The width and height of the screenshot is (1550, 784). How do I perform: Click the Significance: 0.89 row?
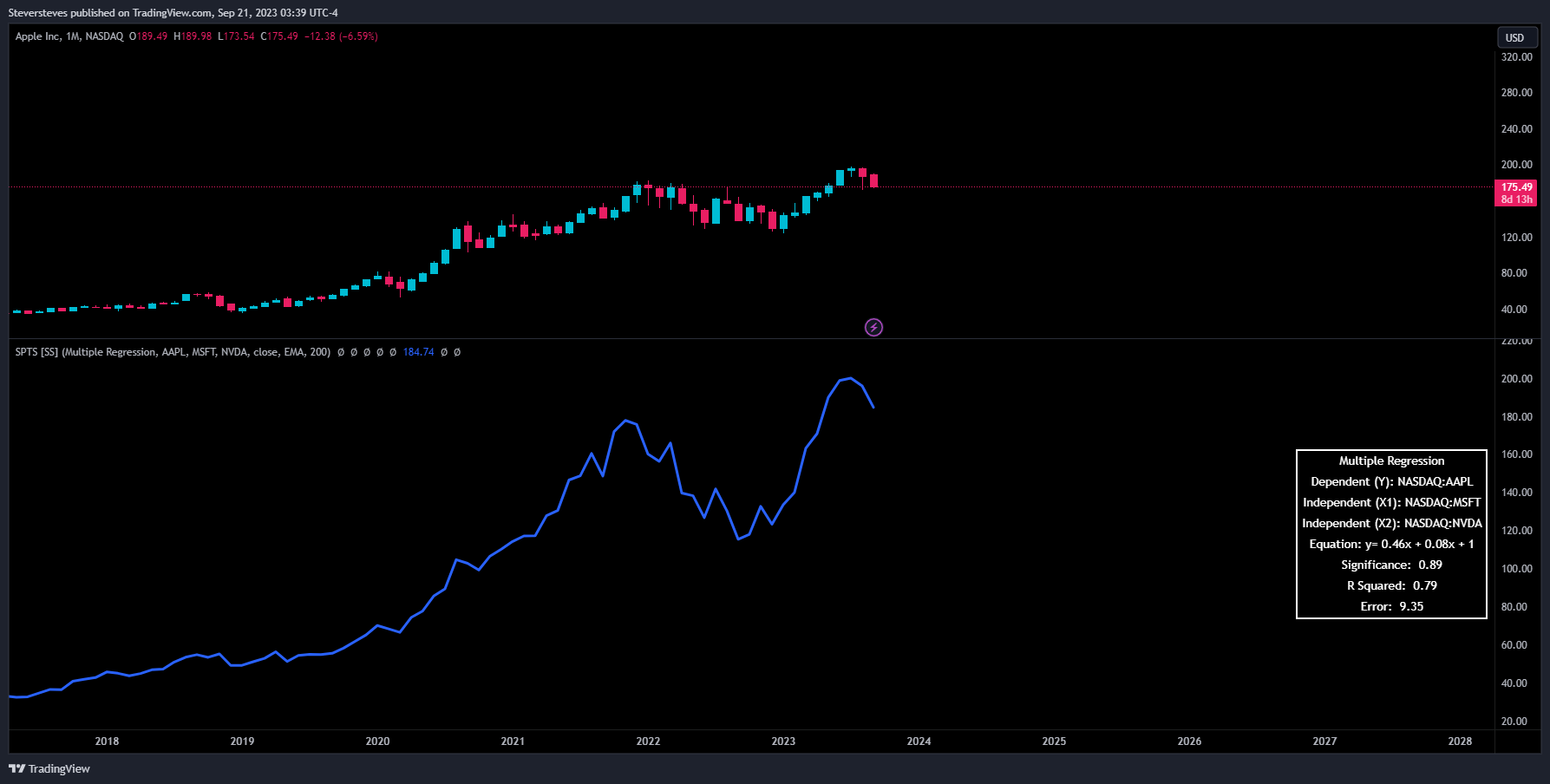1391,565
